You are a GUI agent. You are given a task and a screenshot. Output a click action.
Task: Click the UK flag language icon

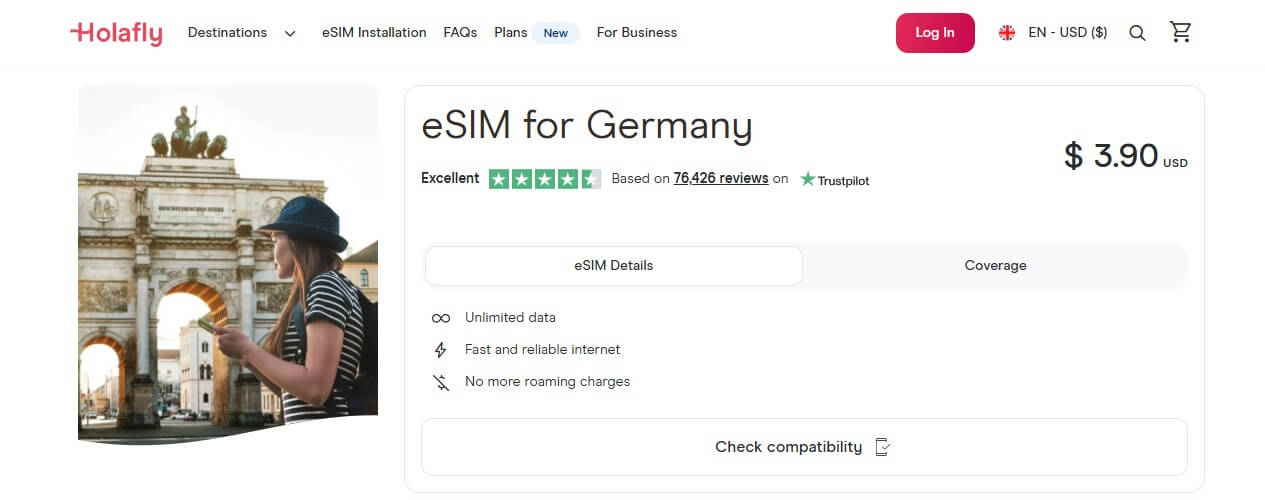(x=1007, y=33)
